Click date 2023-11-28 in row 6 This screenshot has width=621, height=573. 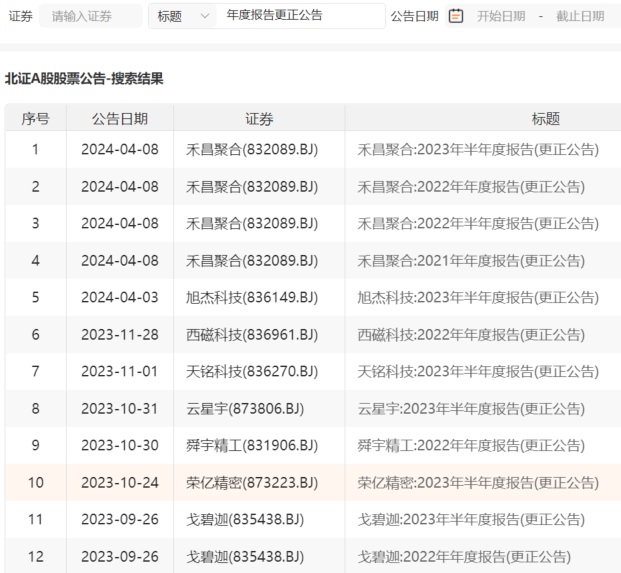coord(120,335)
